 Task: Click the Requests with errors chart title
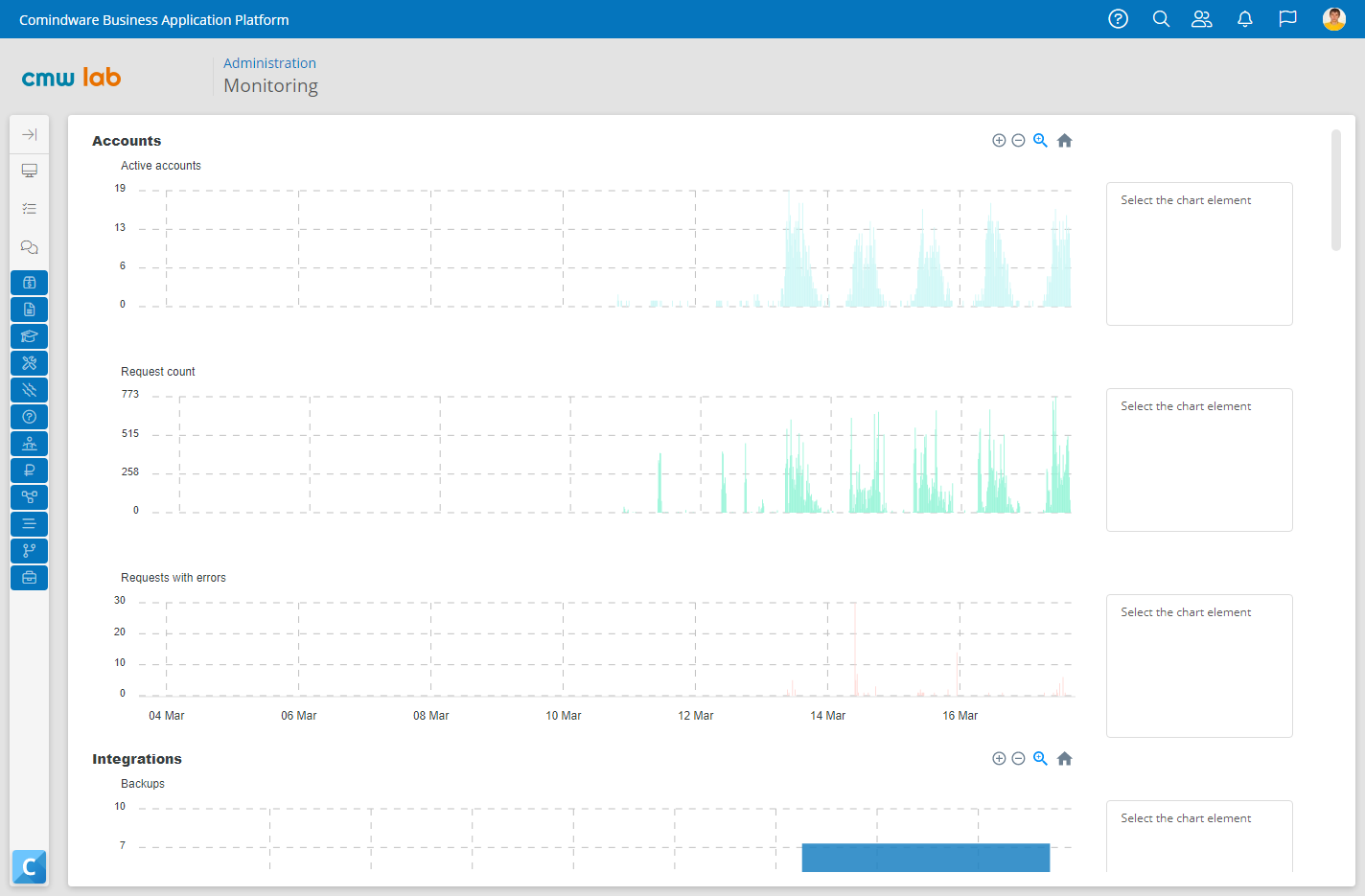coord(174,578)
